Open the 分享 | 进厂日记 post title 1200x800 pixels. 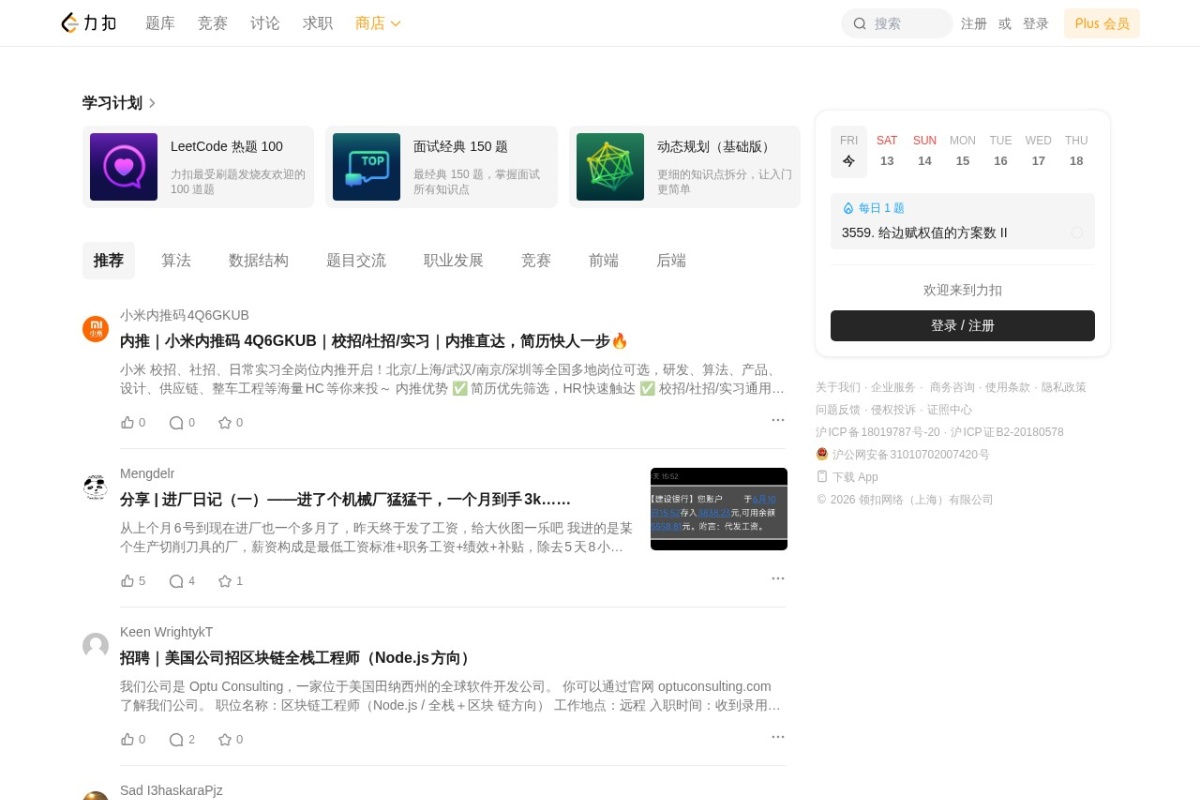(346, 499)
